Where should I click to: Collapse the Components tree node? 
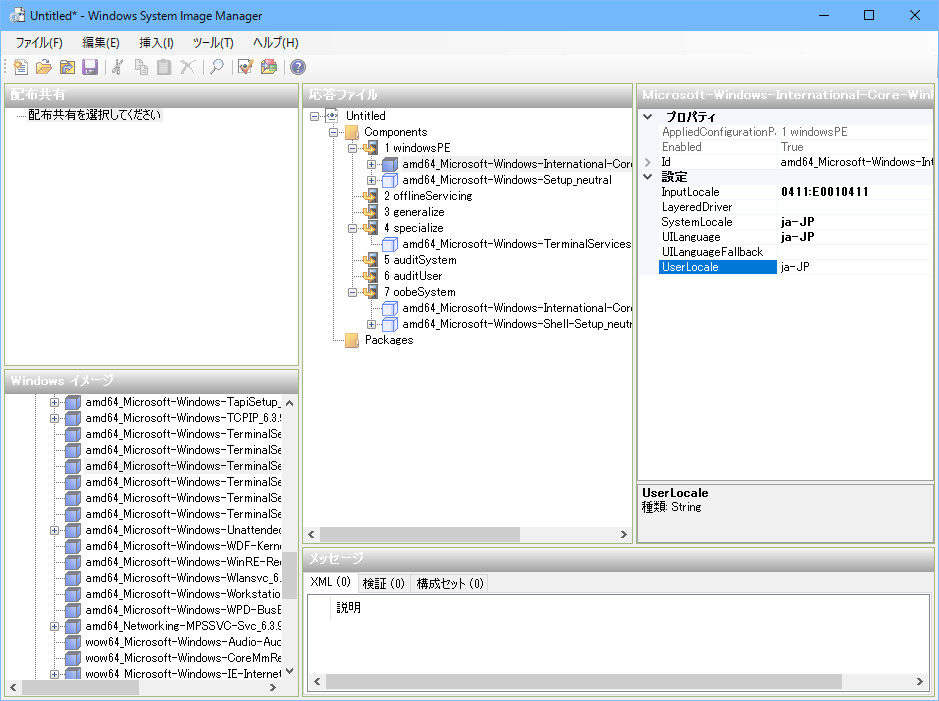click(334, 132)
